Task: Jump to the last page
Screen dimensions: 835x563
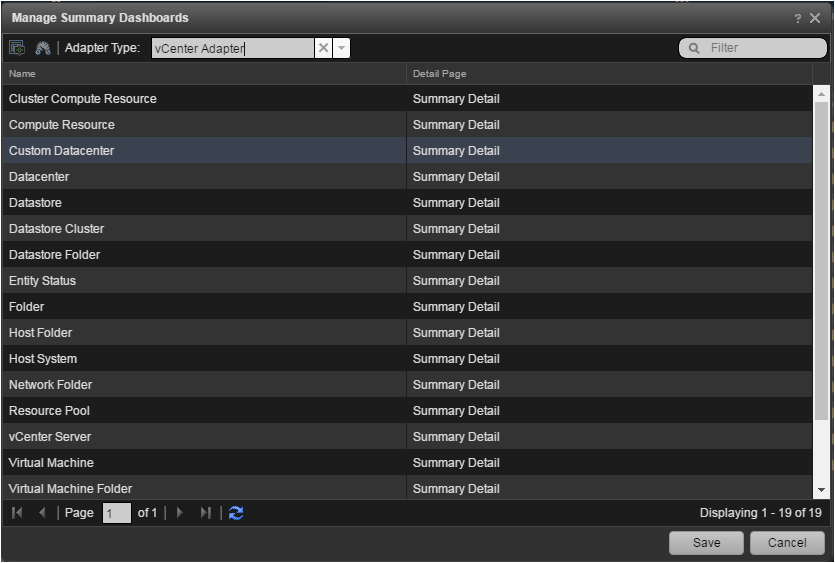Action: (205, 513)
